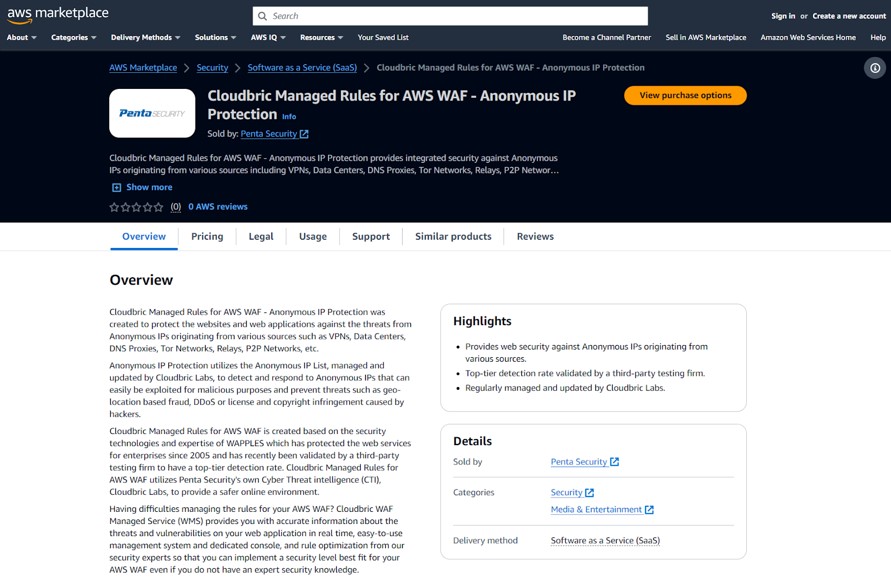Viewport: 891px width, 577px height.
Task: Open the external link icon beside the Security category
Action: (x=589, y=492)
